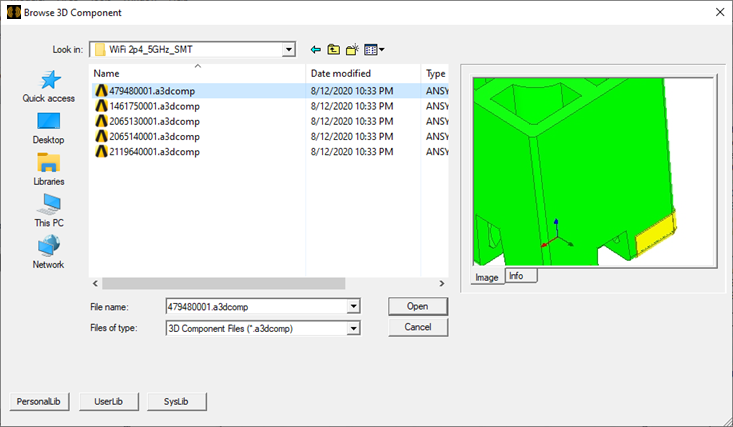
Task: Open the View menu icon
Action: coord(374,49)
